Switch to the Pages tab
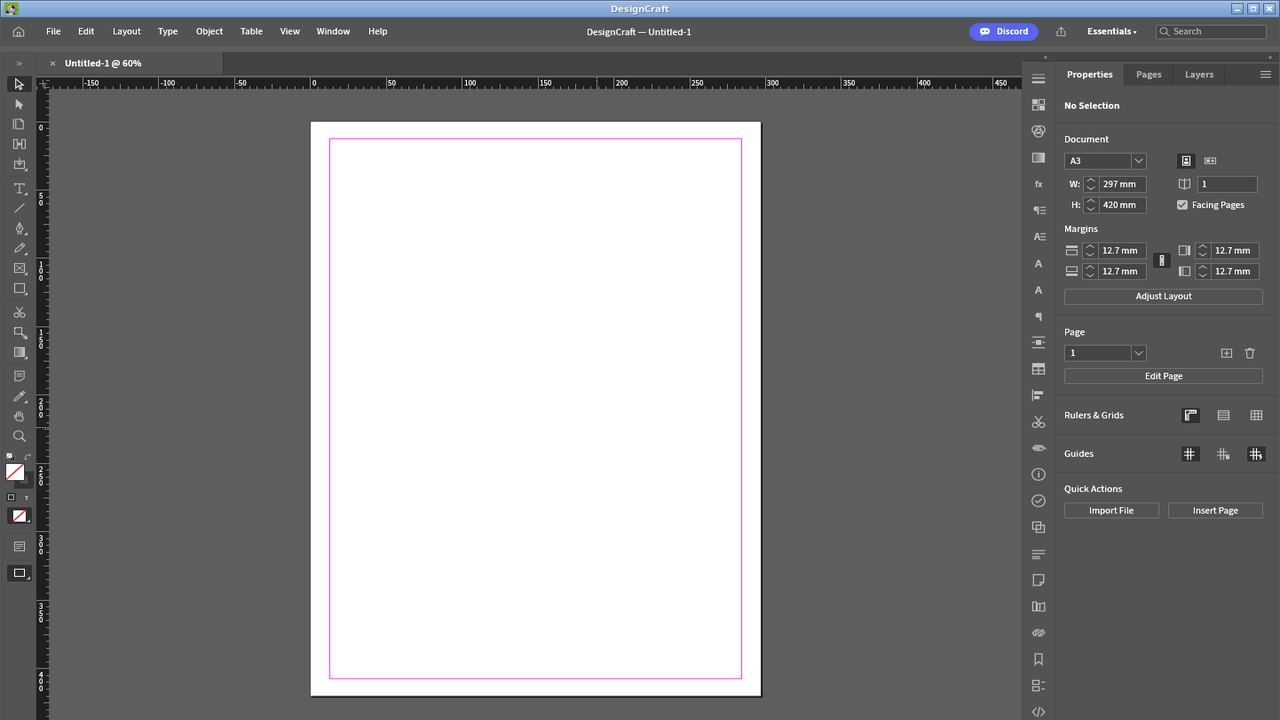 click(1149, 74)
